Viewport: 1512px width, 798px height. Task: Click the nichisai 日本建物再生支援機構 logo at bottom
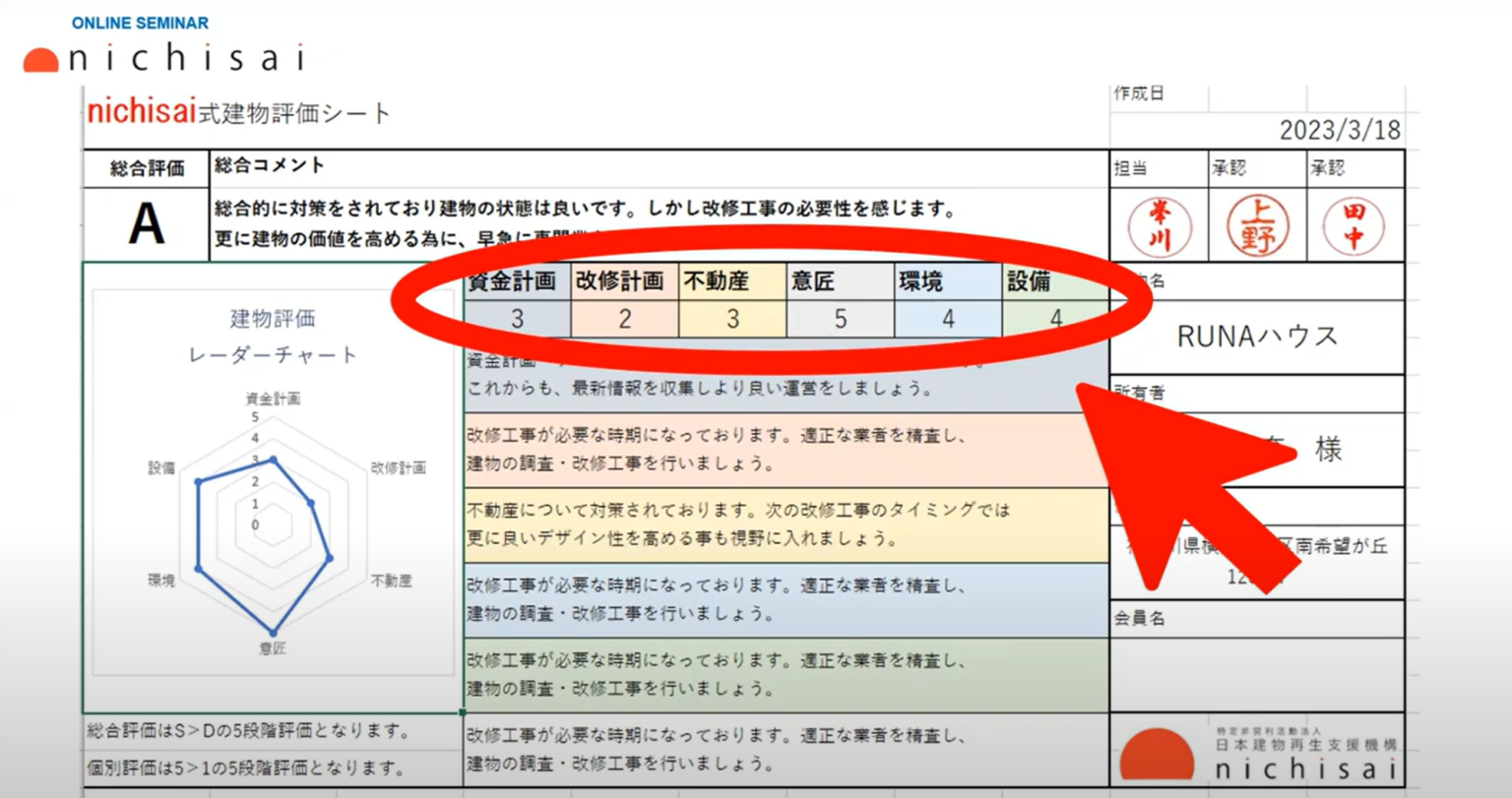point(1260,753)
